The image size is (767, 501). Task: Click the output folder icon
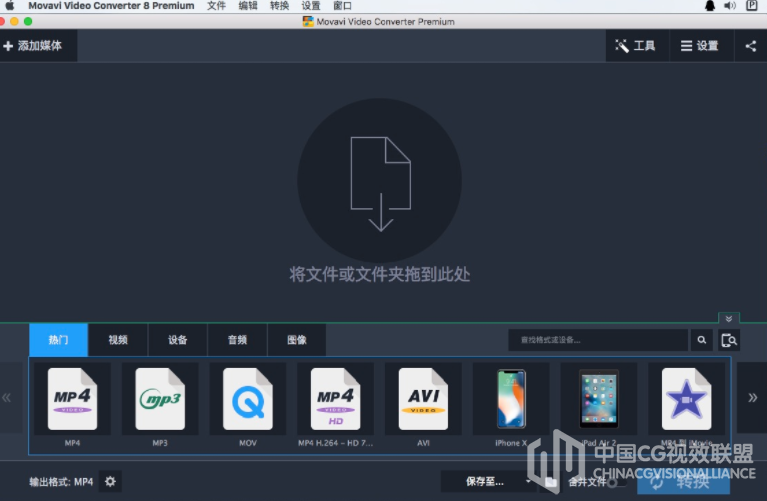[551, 482]
